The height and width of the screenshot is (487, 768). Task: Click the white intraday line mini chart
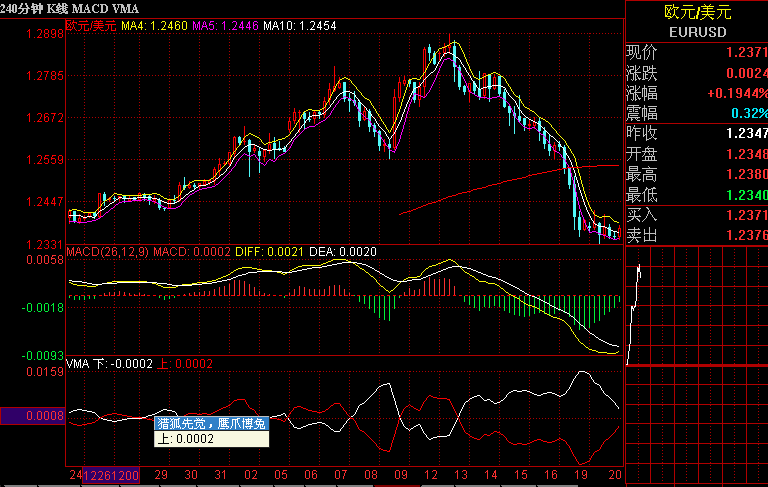tap(634, 315)
